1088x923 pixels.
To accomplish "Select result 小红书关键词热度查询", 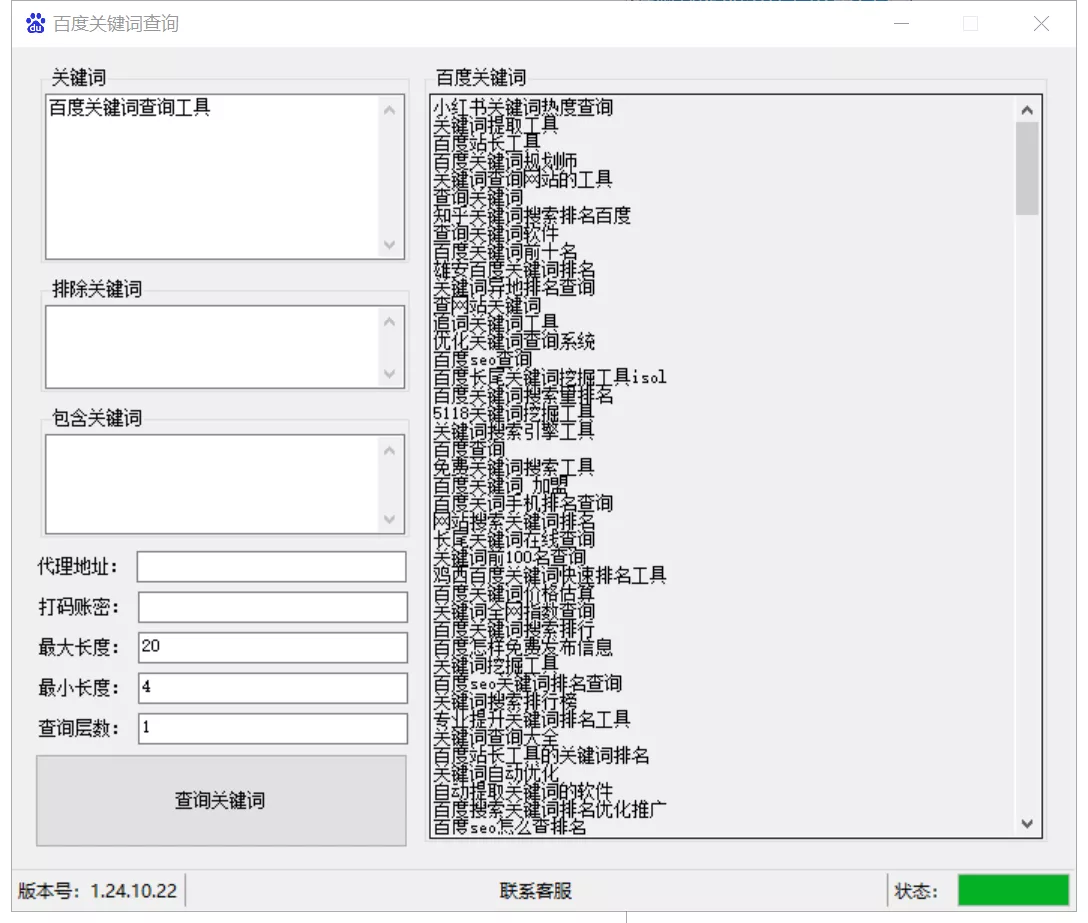I will [x=523, y=108].
